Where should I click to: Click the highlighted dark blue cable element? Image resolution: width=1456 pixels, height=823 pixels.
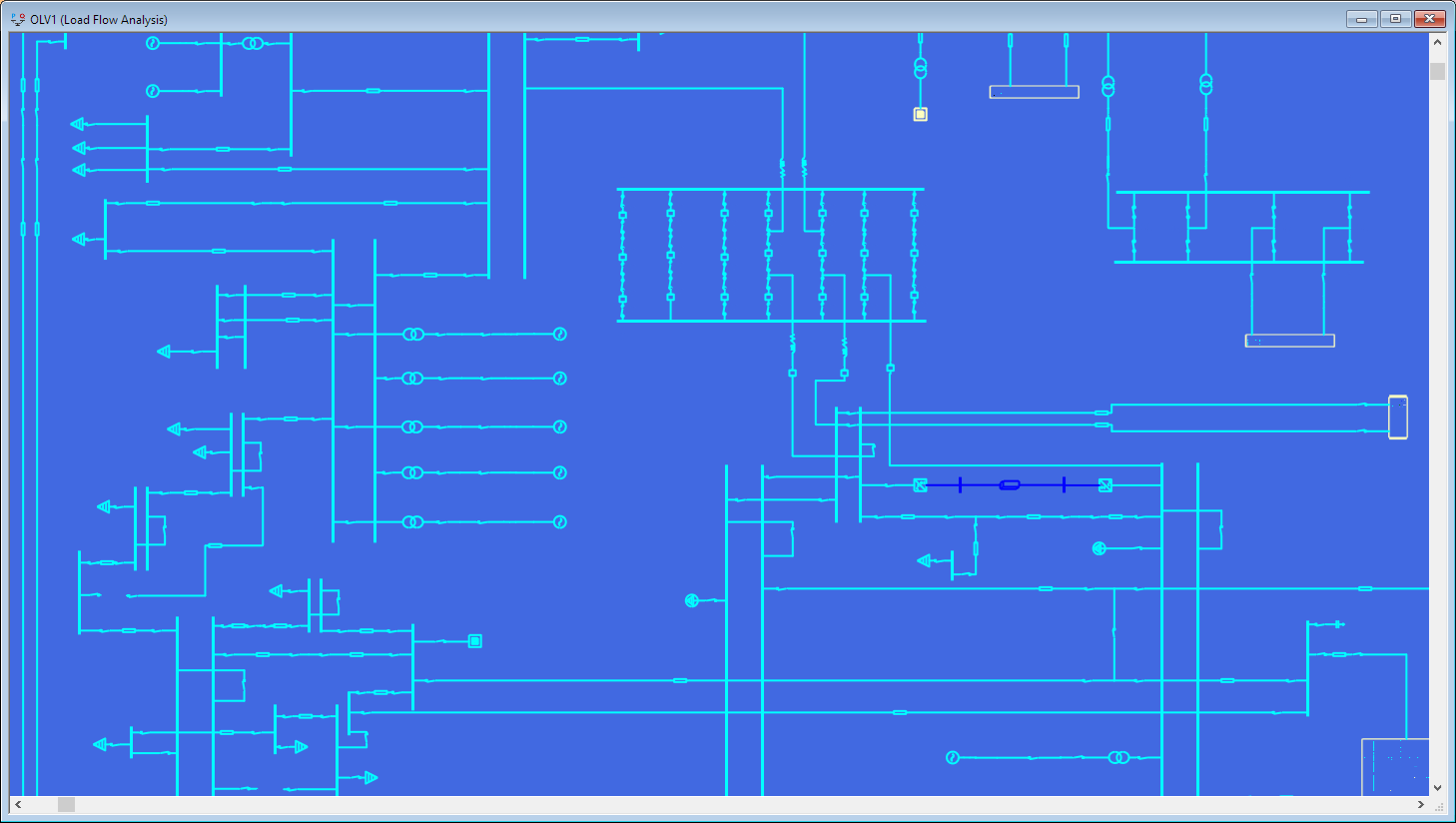pos(1010,484)
